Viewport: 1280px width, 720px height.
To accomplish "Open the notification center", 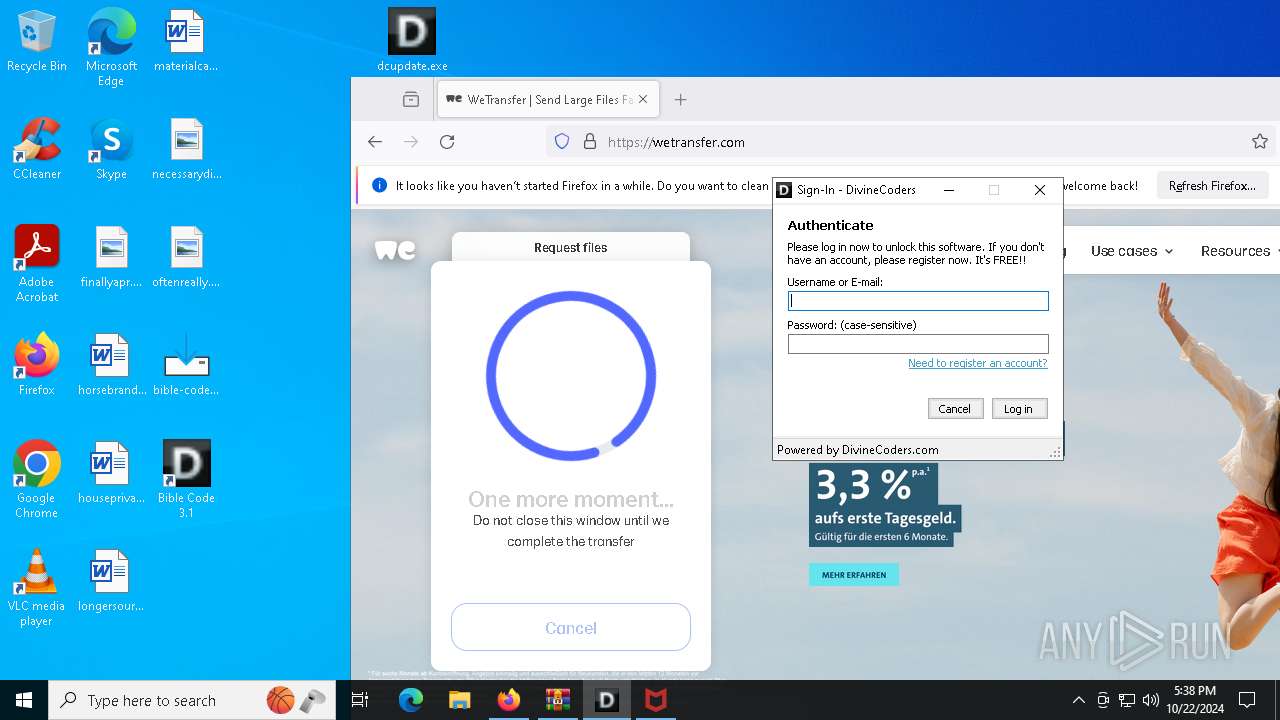I will [x=1247, y=700].
